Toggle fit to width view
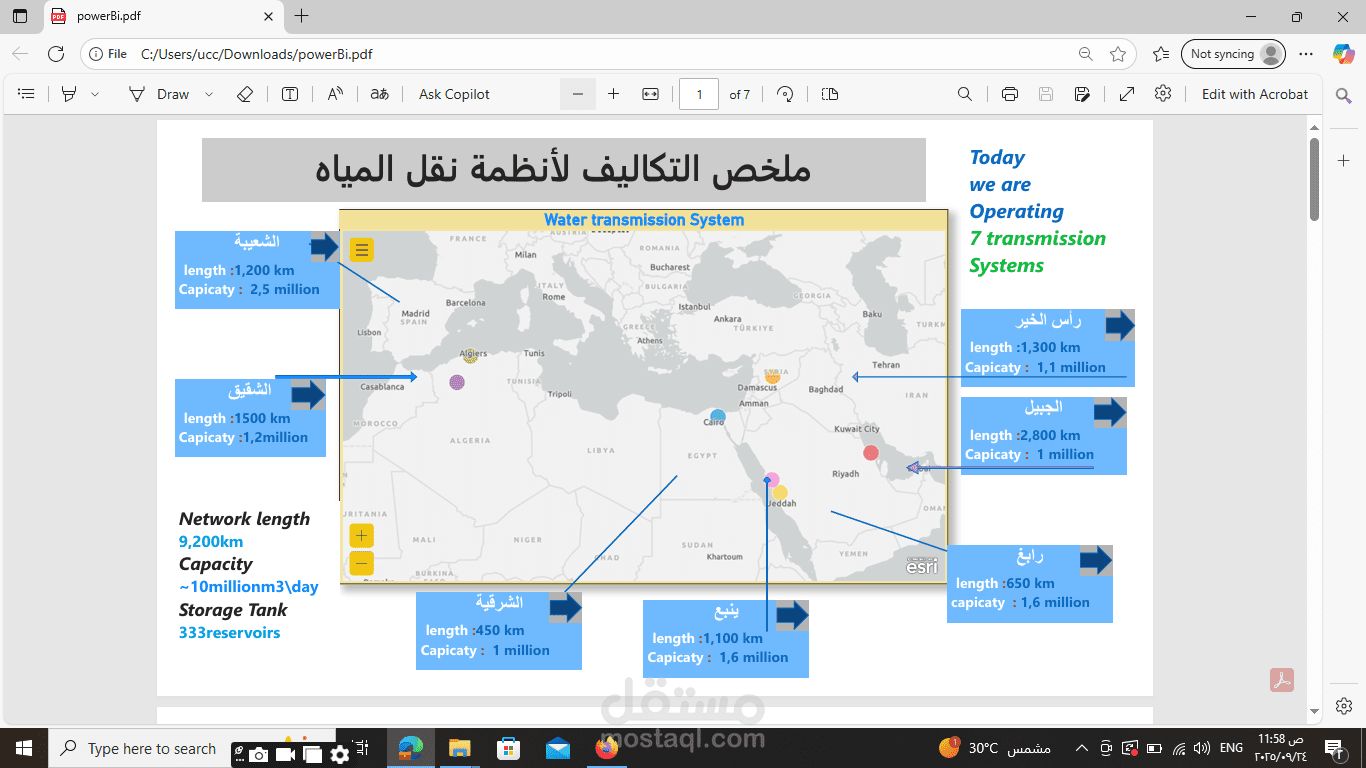This screenshot has height=768, width=1366. (649, 94)
